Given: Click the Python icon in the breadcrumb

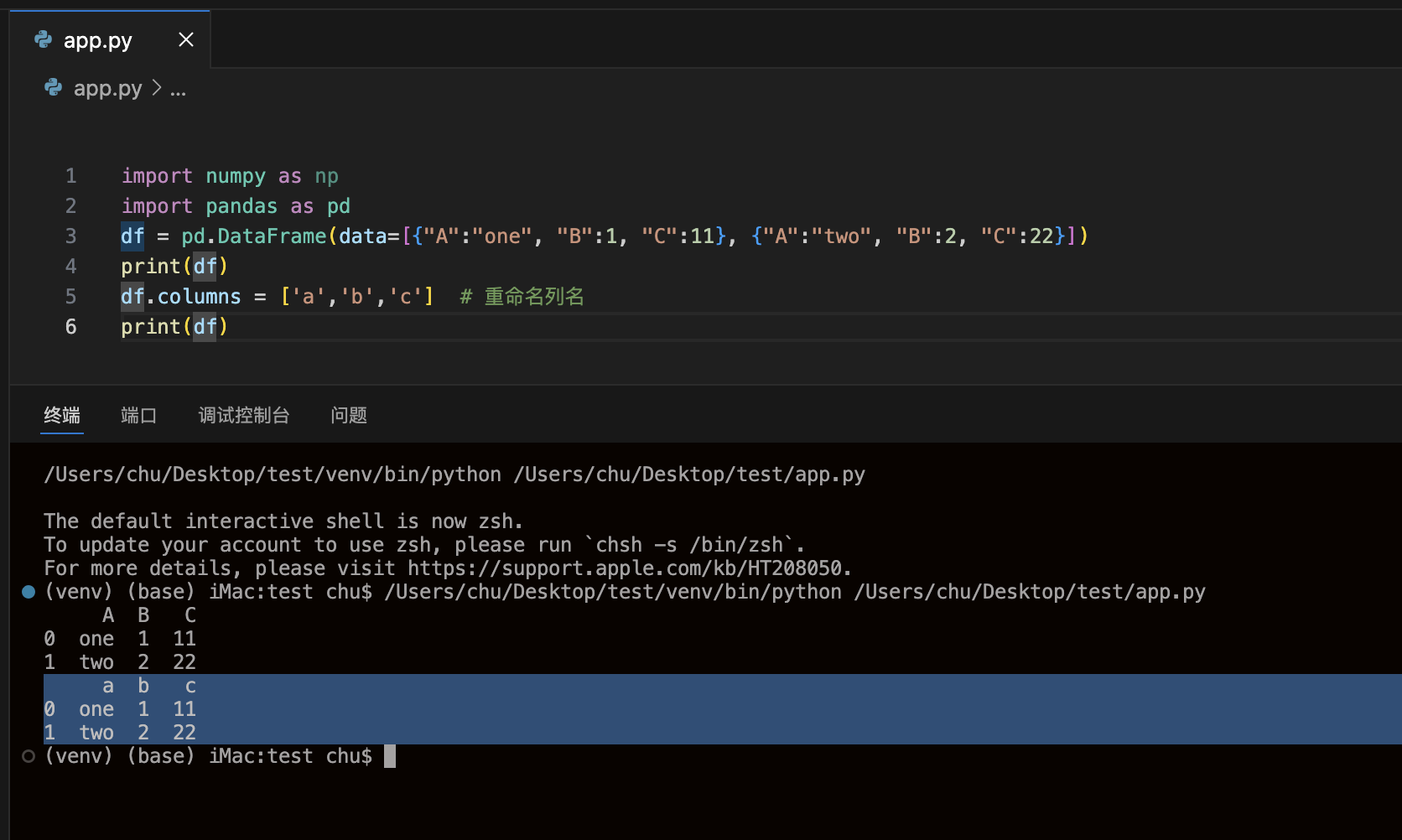Looking at the screenshot, I should (53, 87).
